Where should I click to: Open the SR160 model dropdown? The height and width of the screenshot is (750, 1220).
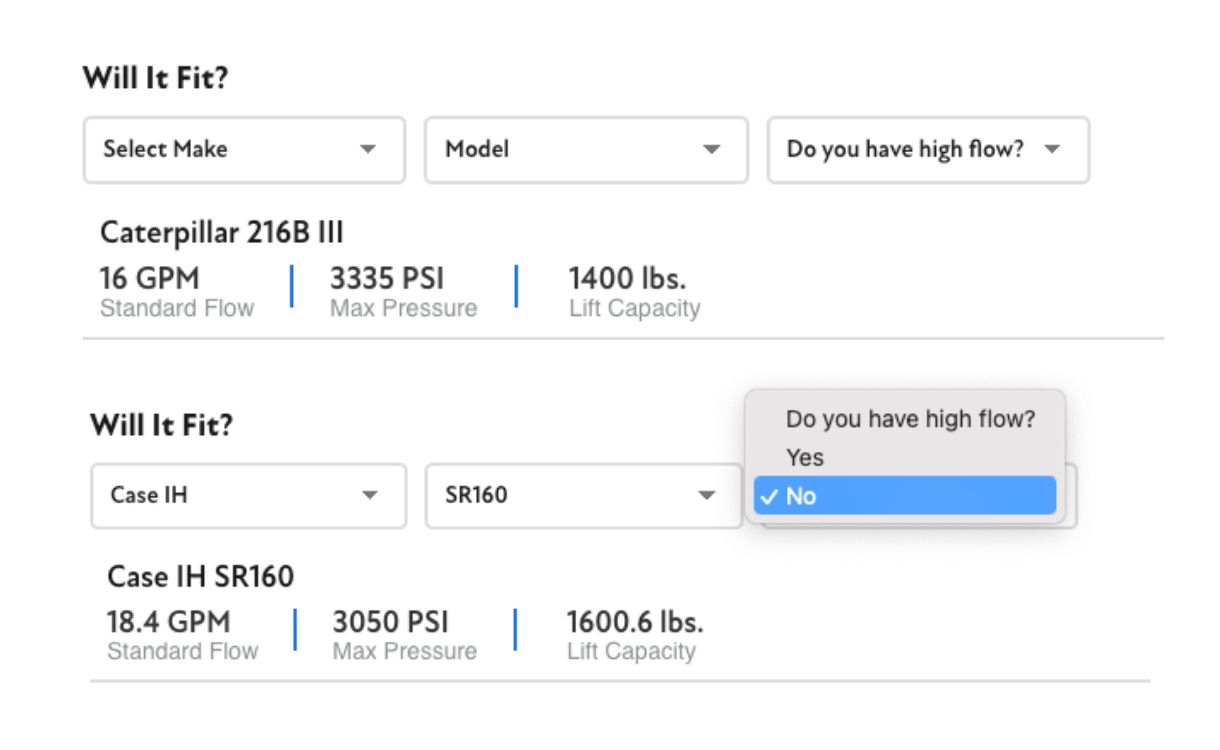click(x=585, y=495)
